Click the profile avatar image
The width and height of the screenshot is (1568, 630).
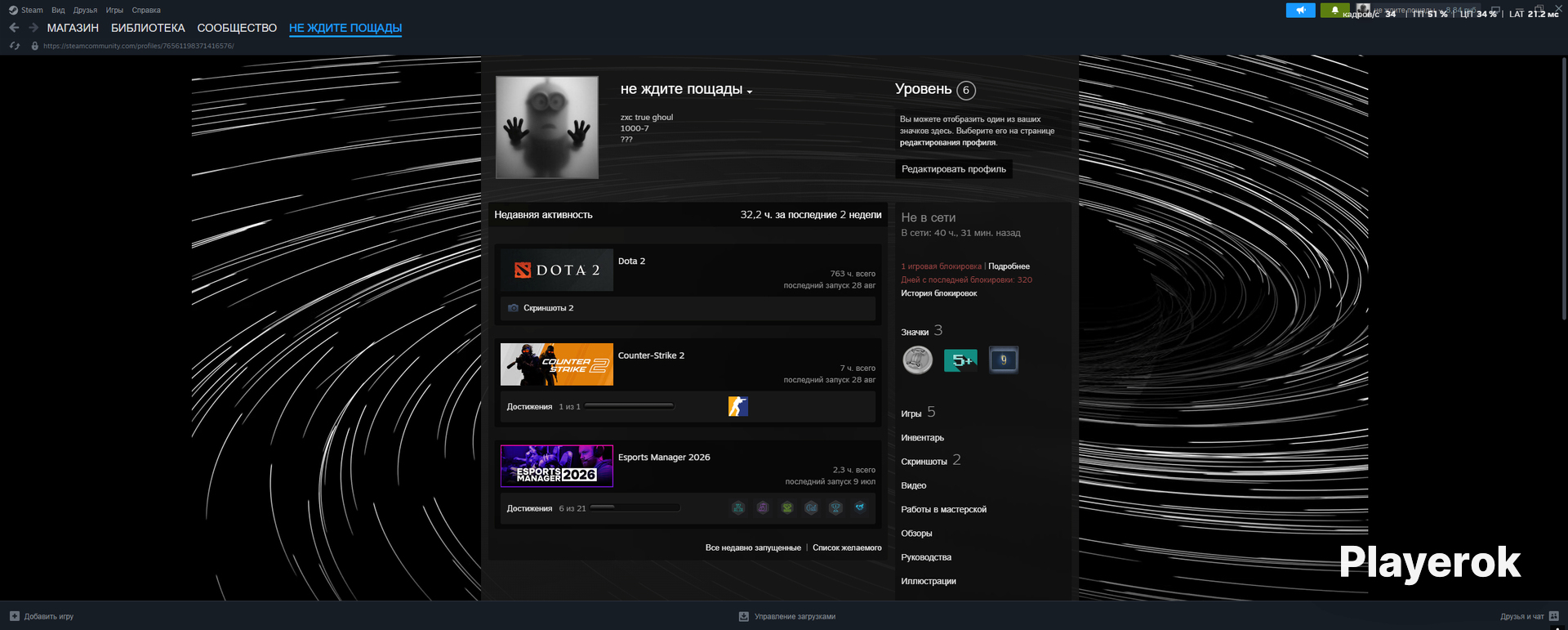click(547, 127)
